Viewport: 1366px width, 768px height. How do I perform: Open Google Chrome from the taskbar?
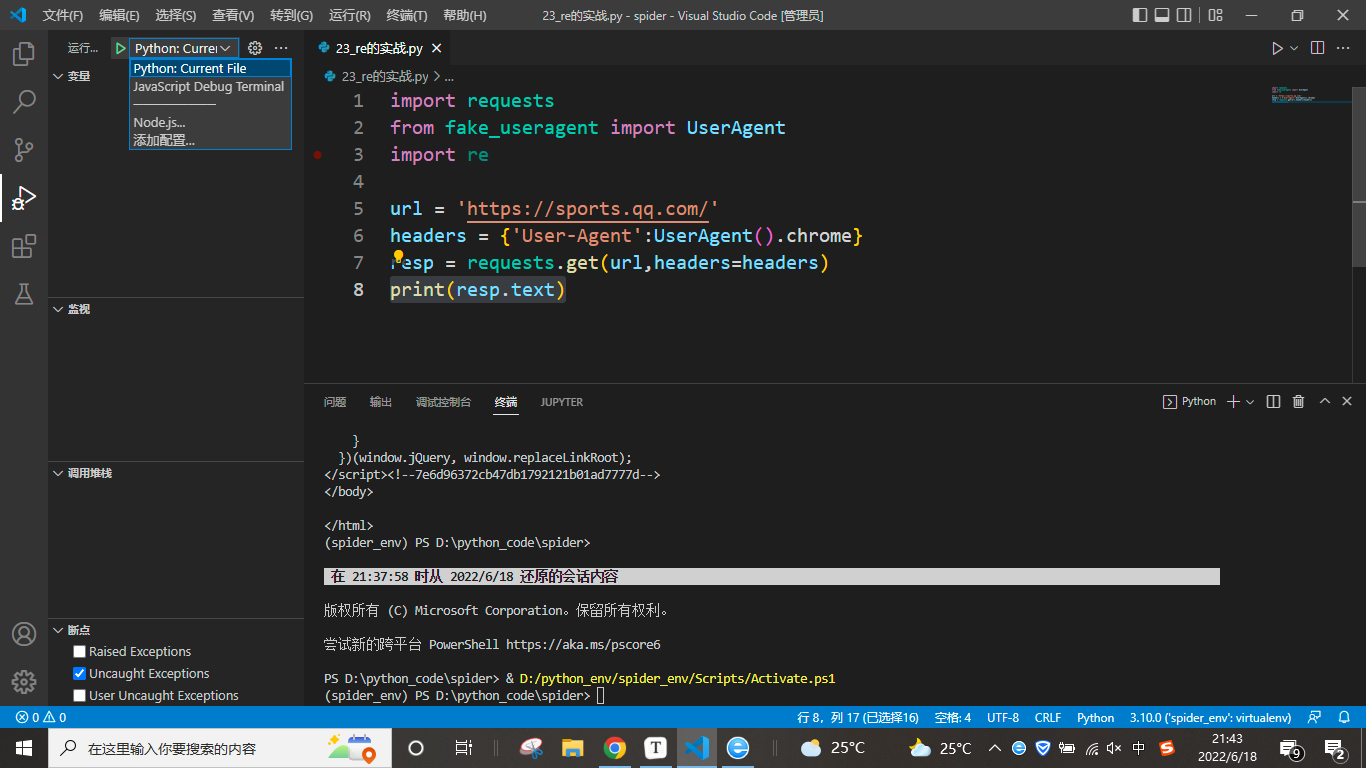[615, 747]
